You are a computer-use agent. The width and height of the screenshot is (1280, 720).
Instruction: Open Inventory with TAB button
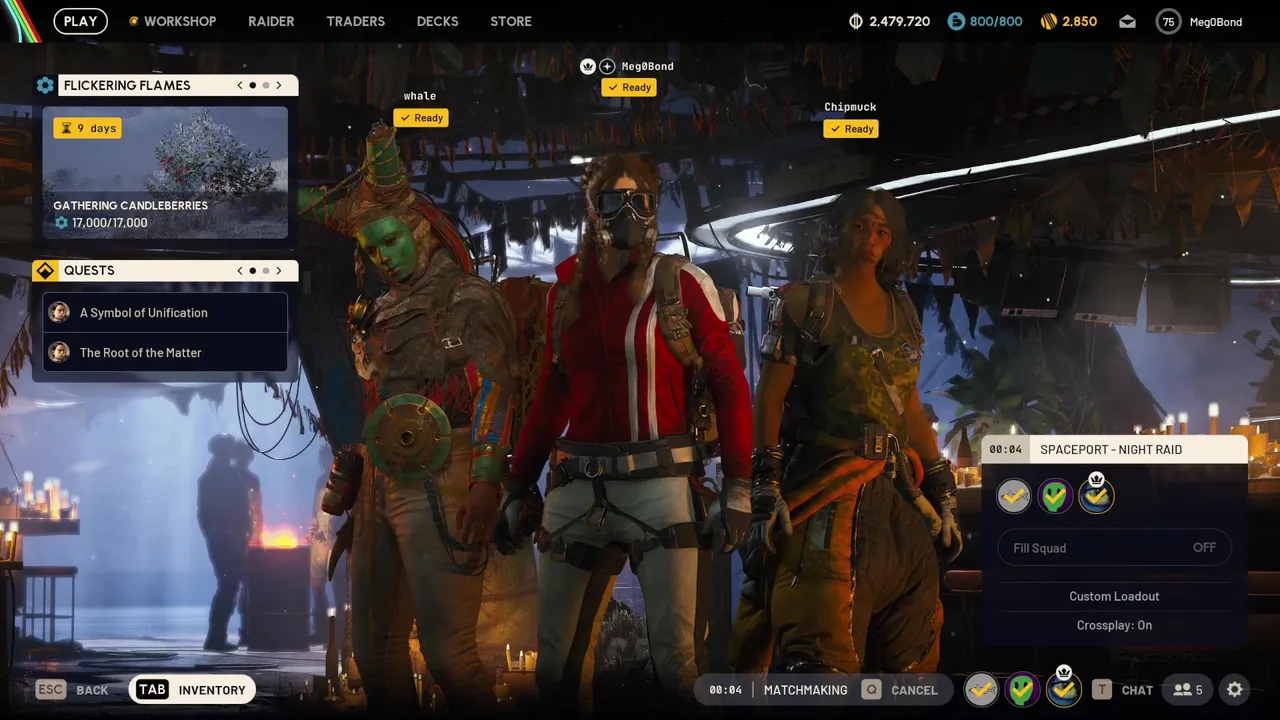coord(192,690)
